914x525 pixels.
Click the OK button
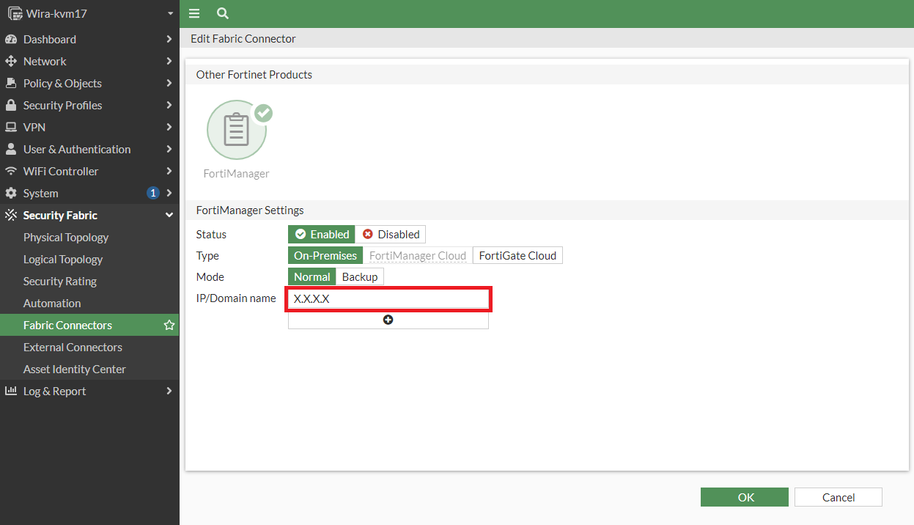(744, 497)
